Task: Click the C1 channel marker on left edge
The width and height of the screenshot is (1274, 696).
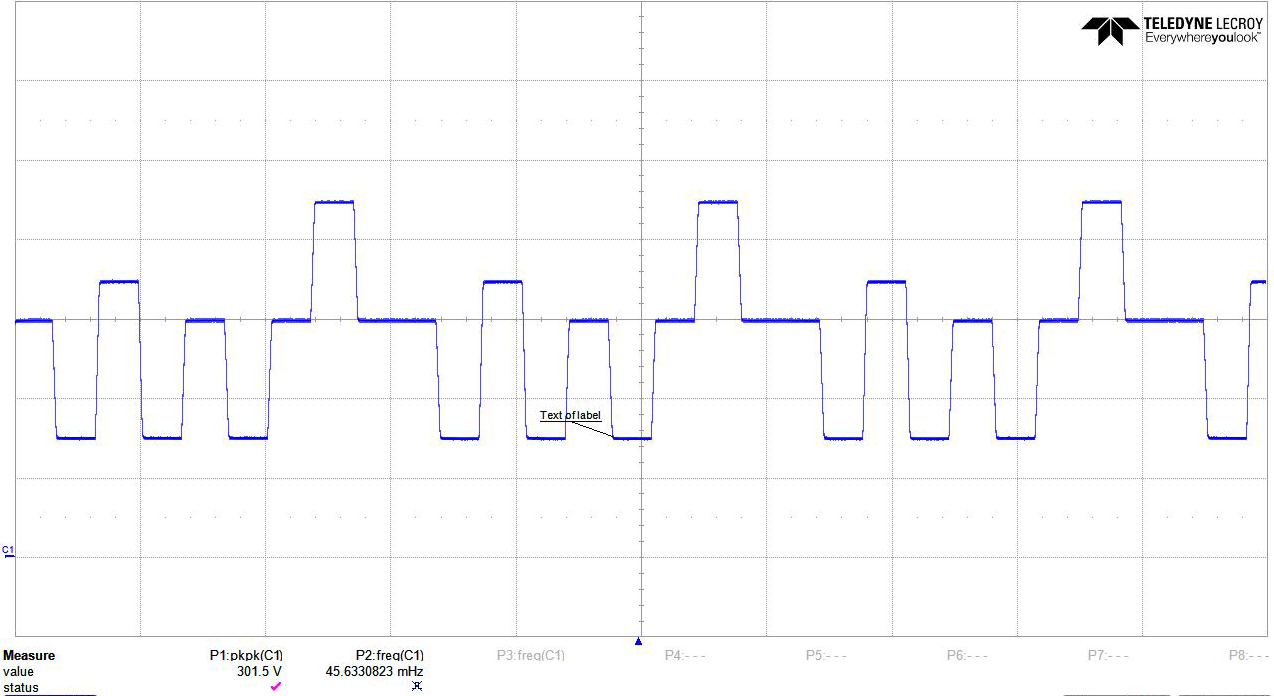Action: pos(9,552)
